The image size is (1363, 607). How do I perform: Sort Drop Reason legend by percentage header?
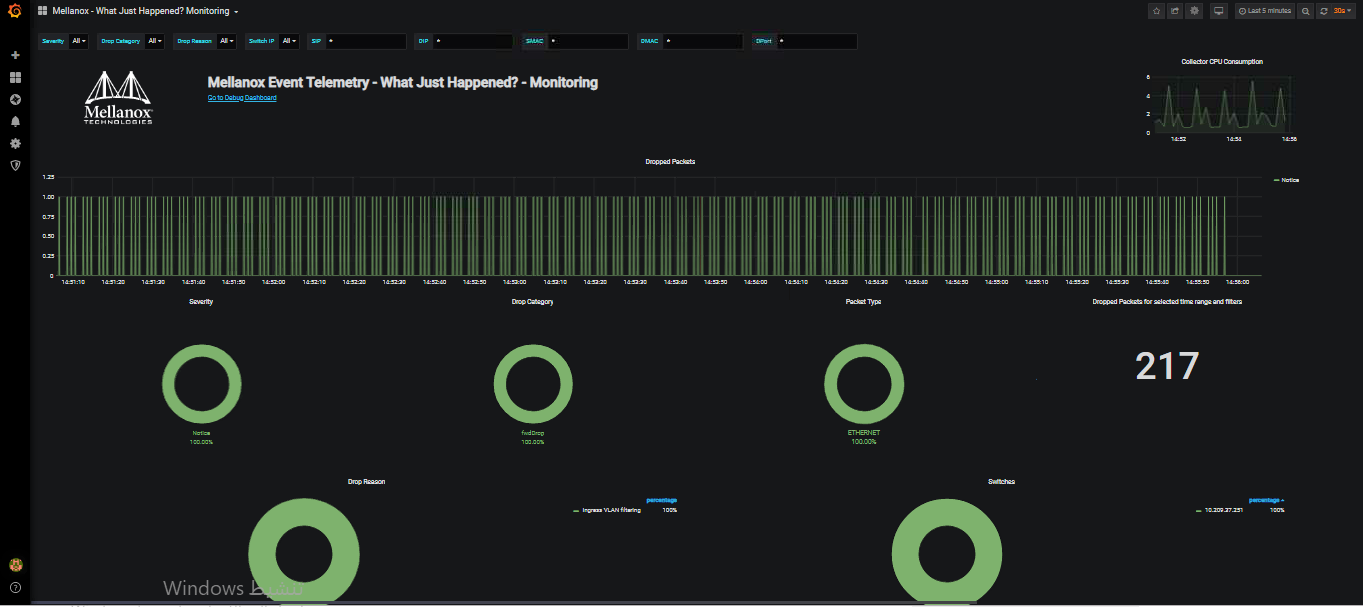[662, 500]
